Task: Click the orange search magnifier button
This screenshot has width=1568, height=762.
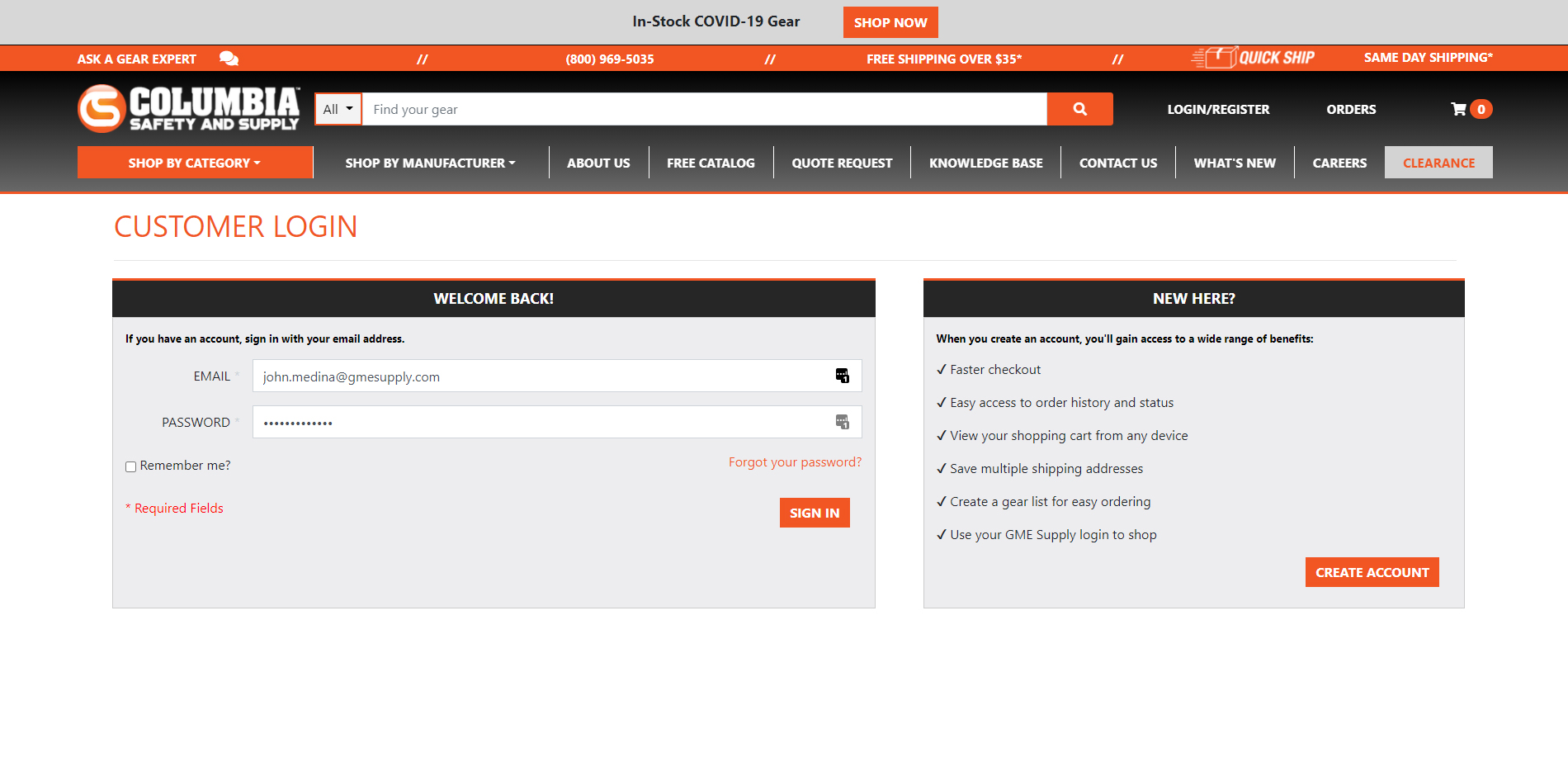Action: click(x=1079, y=109)
